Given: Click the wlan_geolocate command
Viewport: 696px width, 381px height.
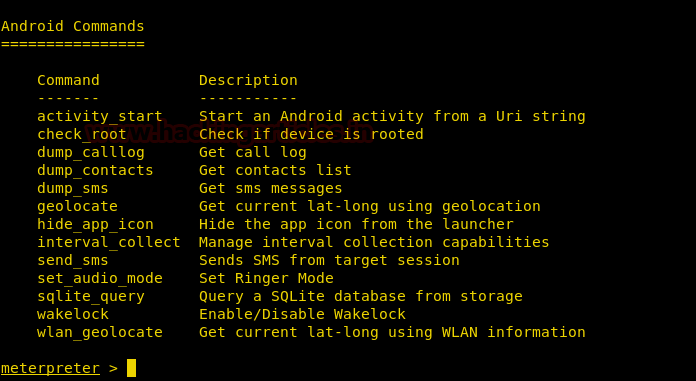Looking at the screenshot, I should [100, 333].
